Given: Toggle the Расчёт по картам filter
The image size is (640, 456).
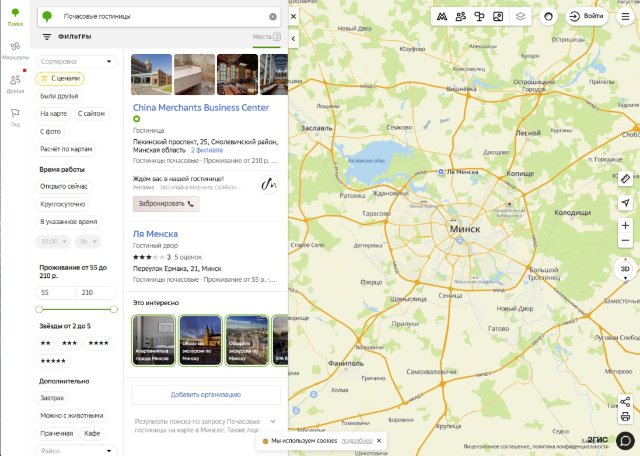Looking at the screenshot, I should pos(66,149).
